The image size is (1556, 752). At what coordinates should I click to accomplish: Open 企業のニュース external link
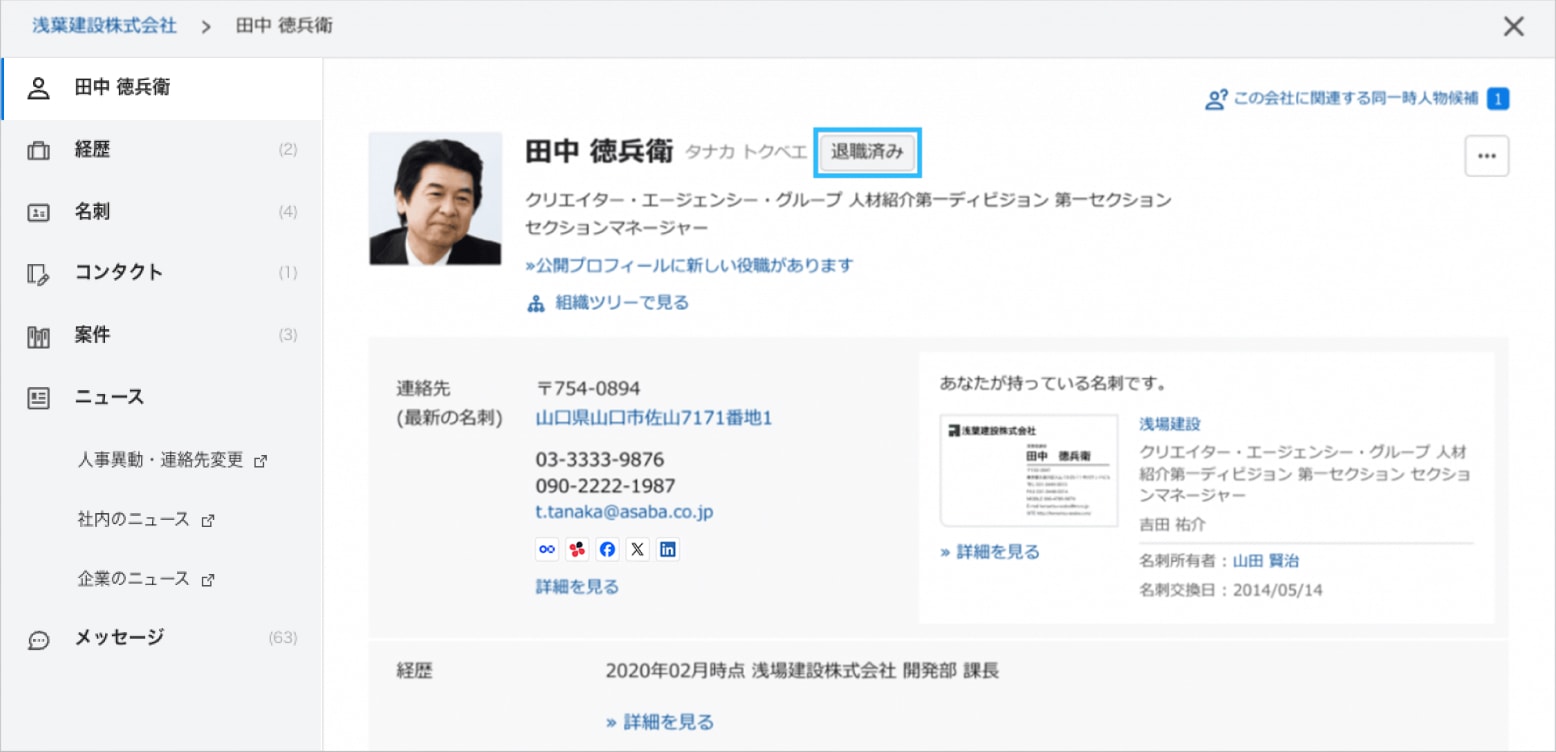point(146,579)
